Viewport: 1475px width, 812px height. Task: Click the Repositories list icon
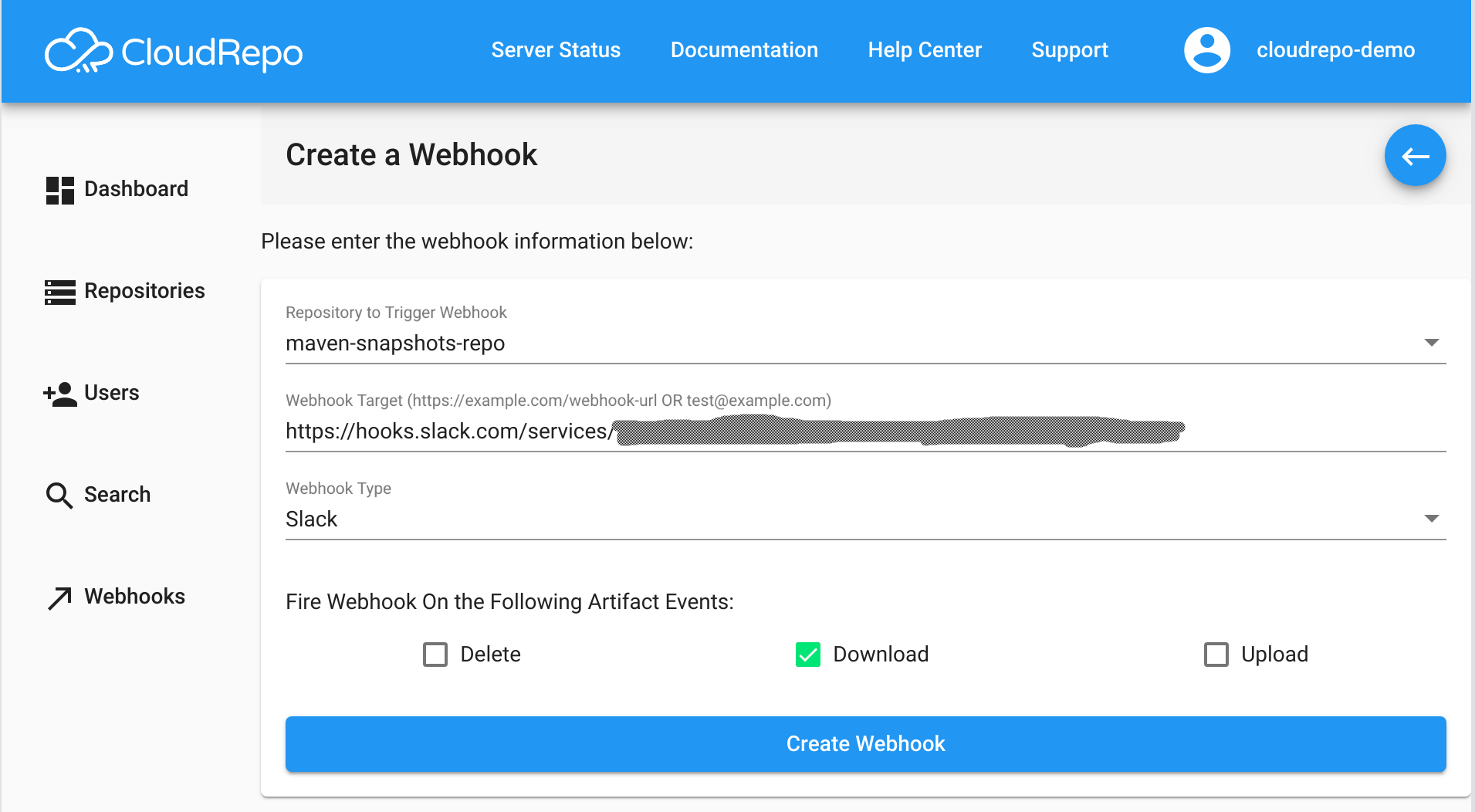[x=60, y=292]
